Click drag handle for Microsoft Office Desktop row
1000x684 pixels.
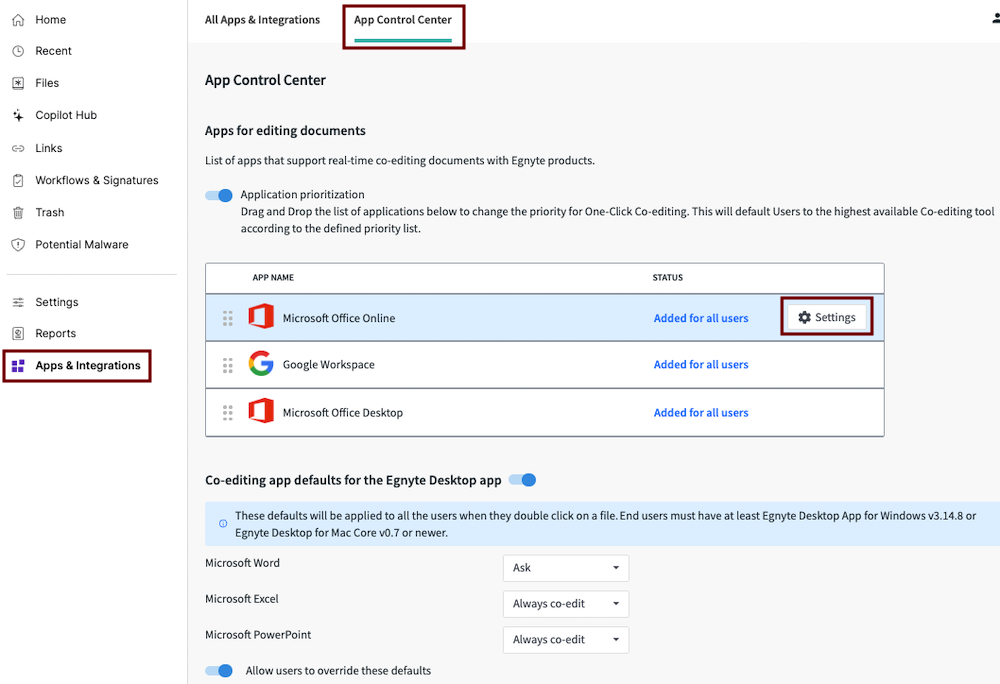(x=228, y=413)
